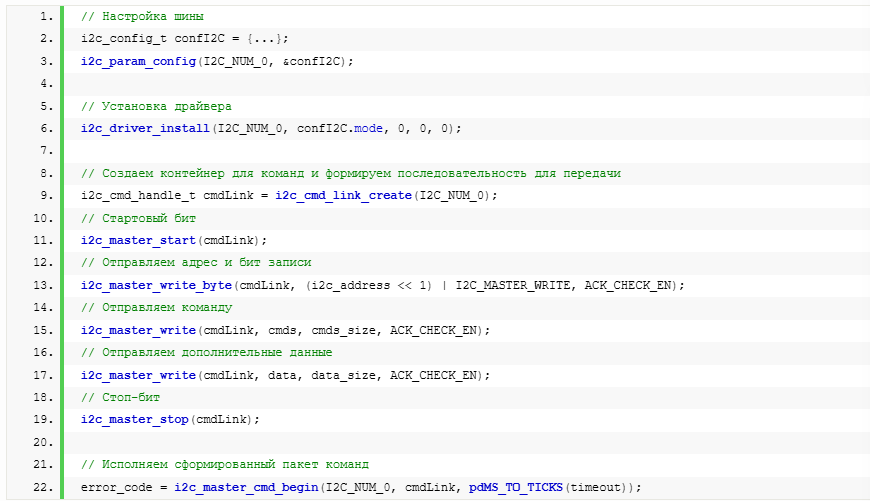This screenshot has height=501, width=870.
Task: Open the i2c_master_write_byte link
Action: [156, 286]
